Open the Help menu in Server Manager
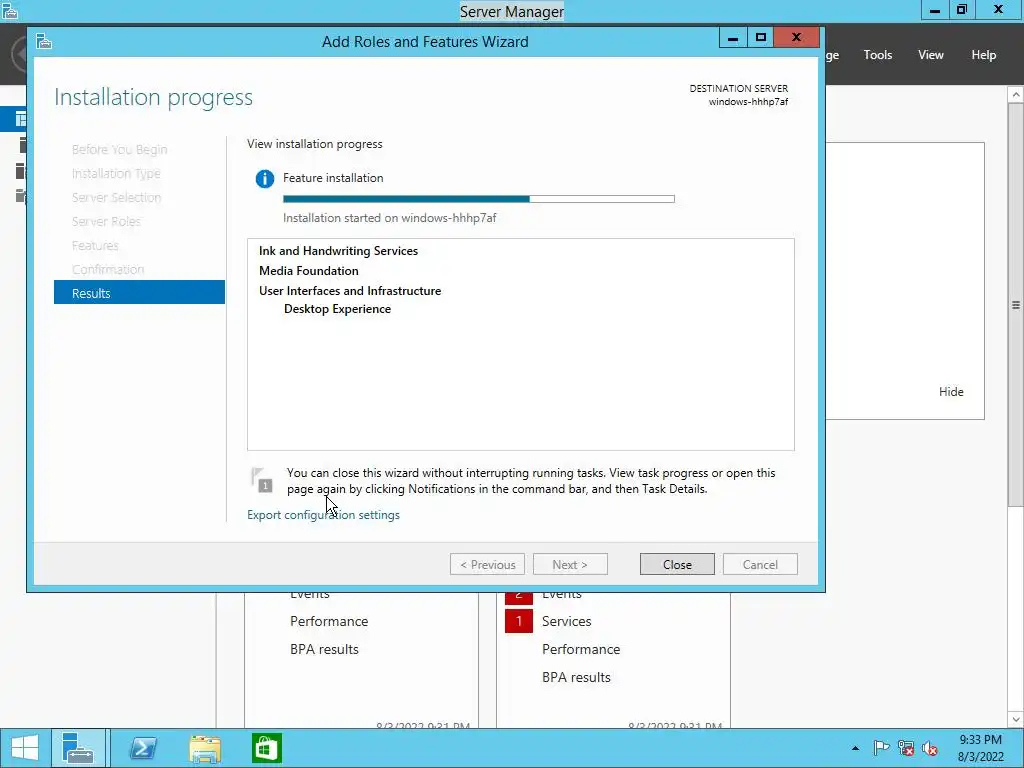This screenshot has height=768, width=1024. pos(984,55)
